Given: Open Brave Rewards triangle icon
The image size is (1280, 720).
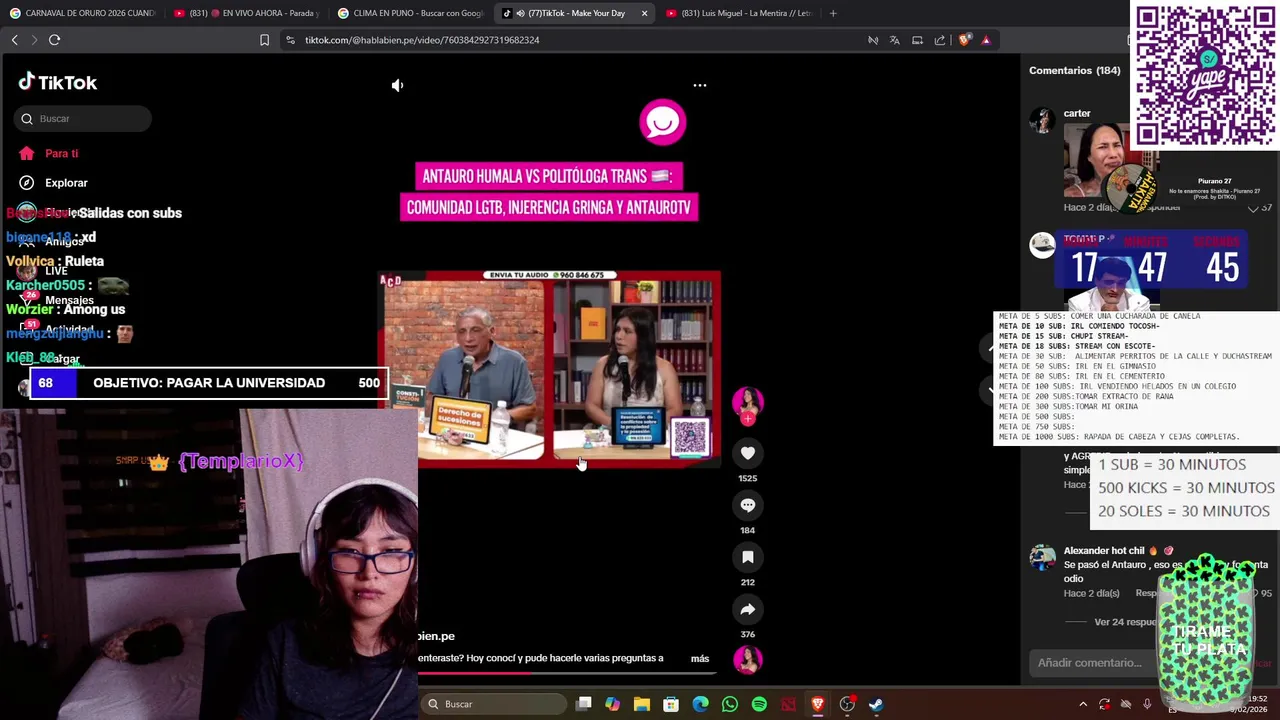Looking at the screenshot, I should coord(986,40).
